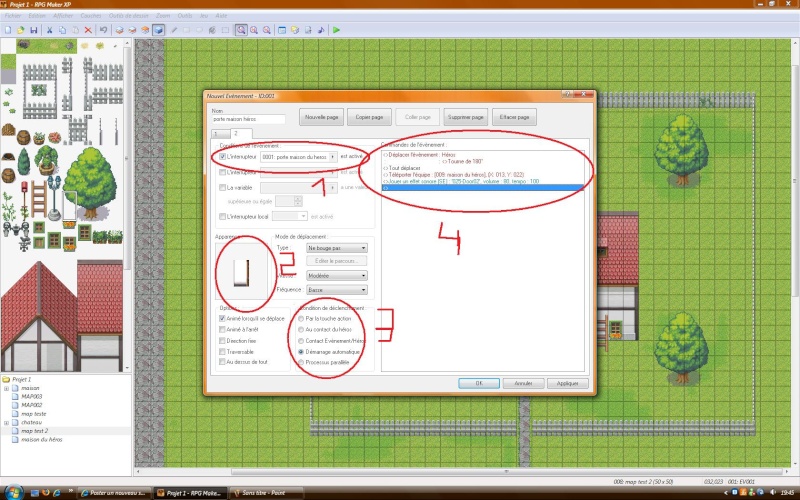
Task: Select maison du héros map in tree
Action: pyautogui.click(x=41, y=439)
